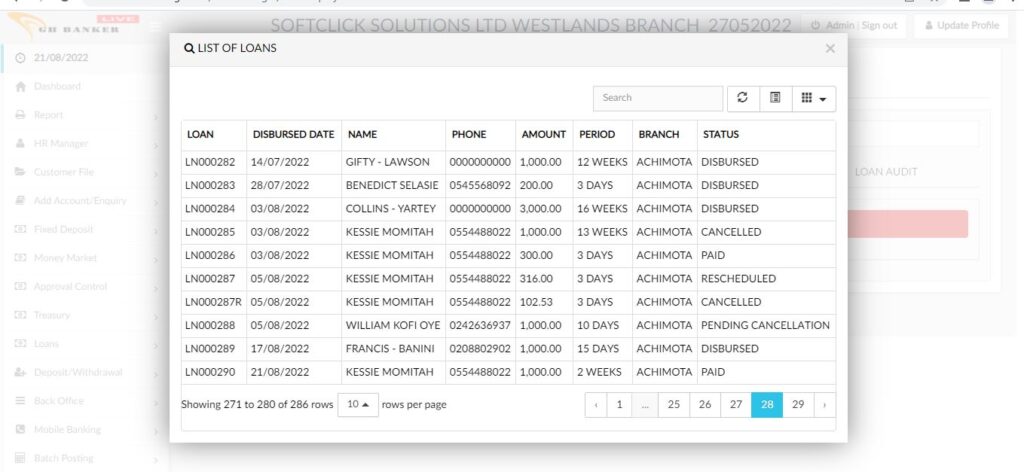Go to page 29 of loans
This screenshot has height=472, width=1024.
click(x=797, y=405)
